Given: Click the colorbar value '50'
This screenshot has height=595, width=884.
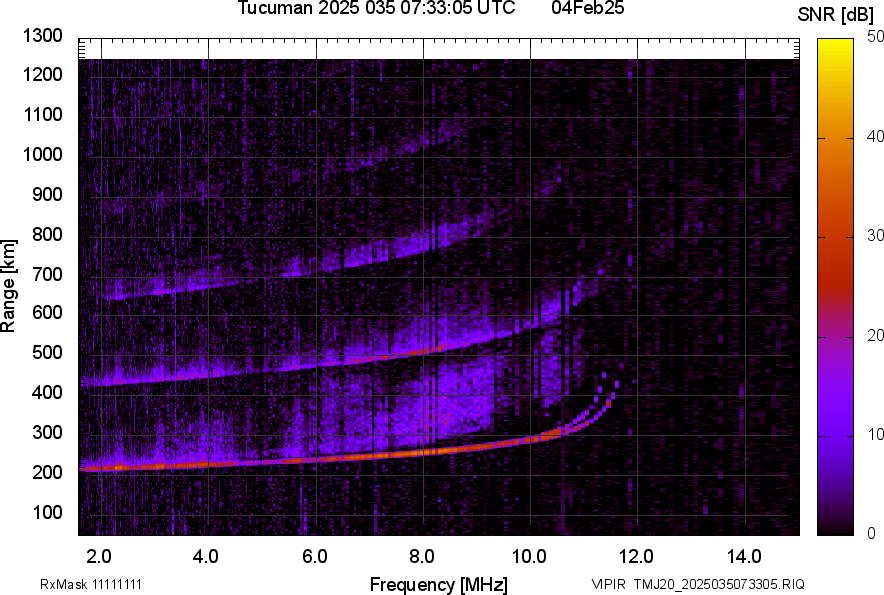Looking at the screenshot, I should point(876,37).
